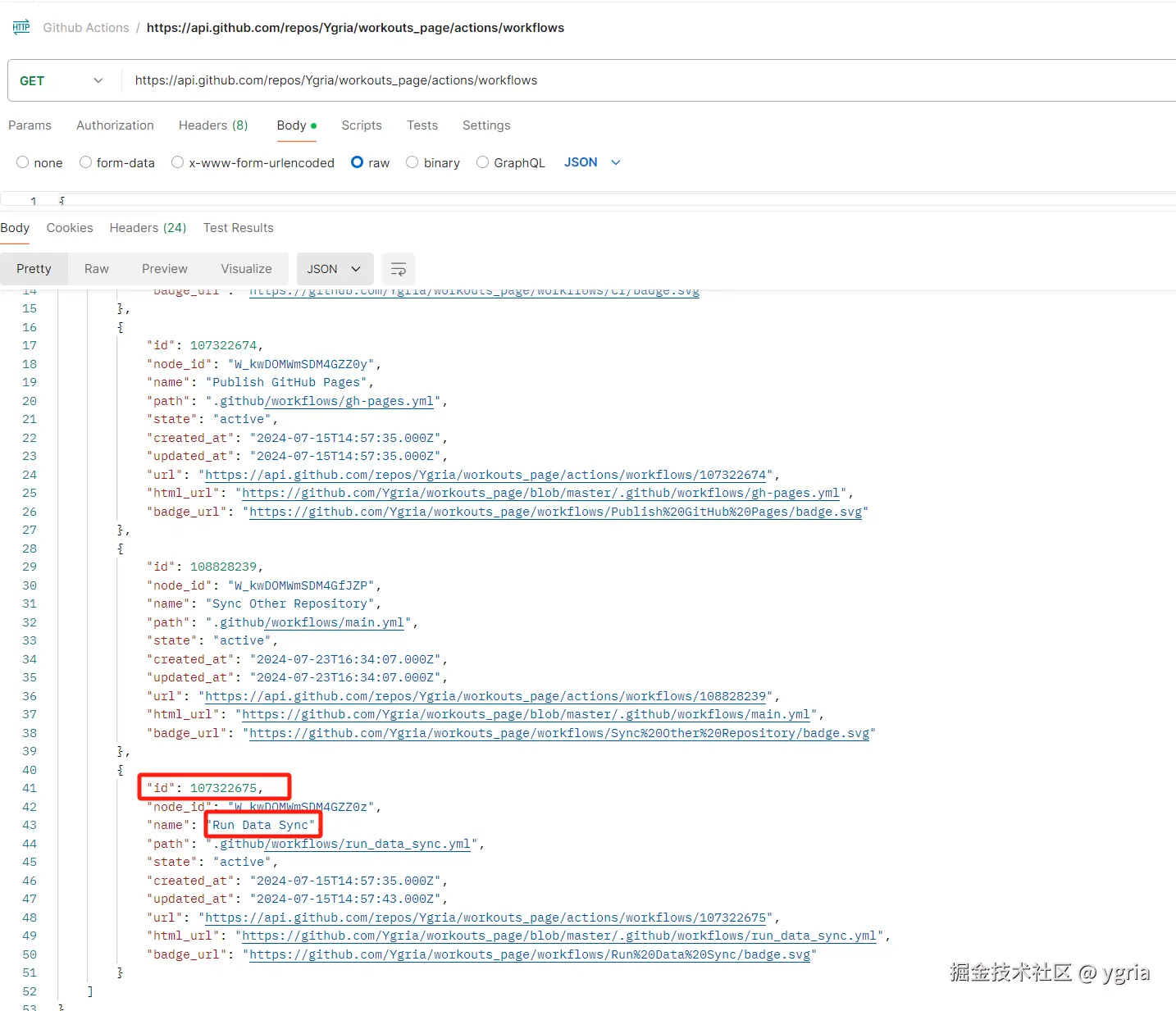Image resolution: width=1176 pixels, height=1011 pixels.
Task: Open the workflow 107322675 API url link
Action: [485, 918]
